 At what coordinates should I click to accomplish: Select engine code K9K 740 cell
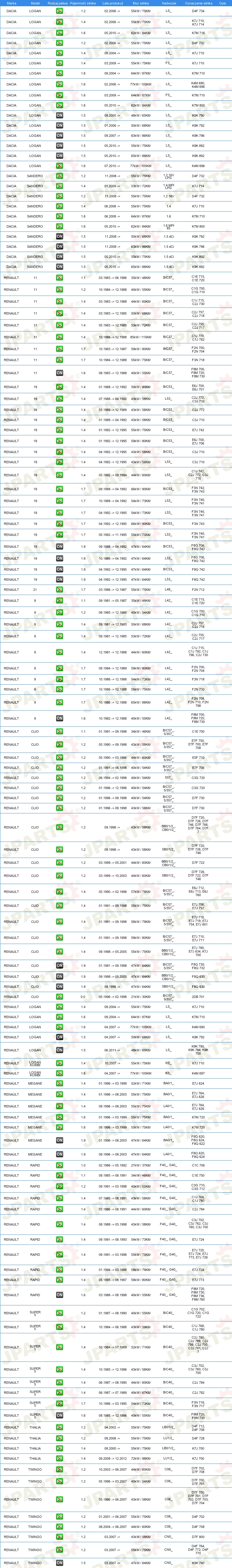[x=198, y=1563]
